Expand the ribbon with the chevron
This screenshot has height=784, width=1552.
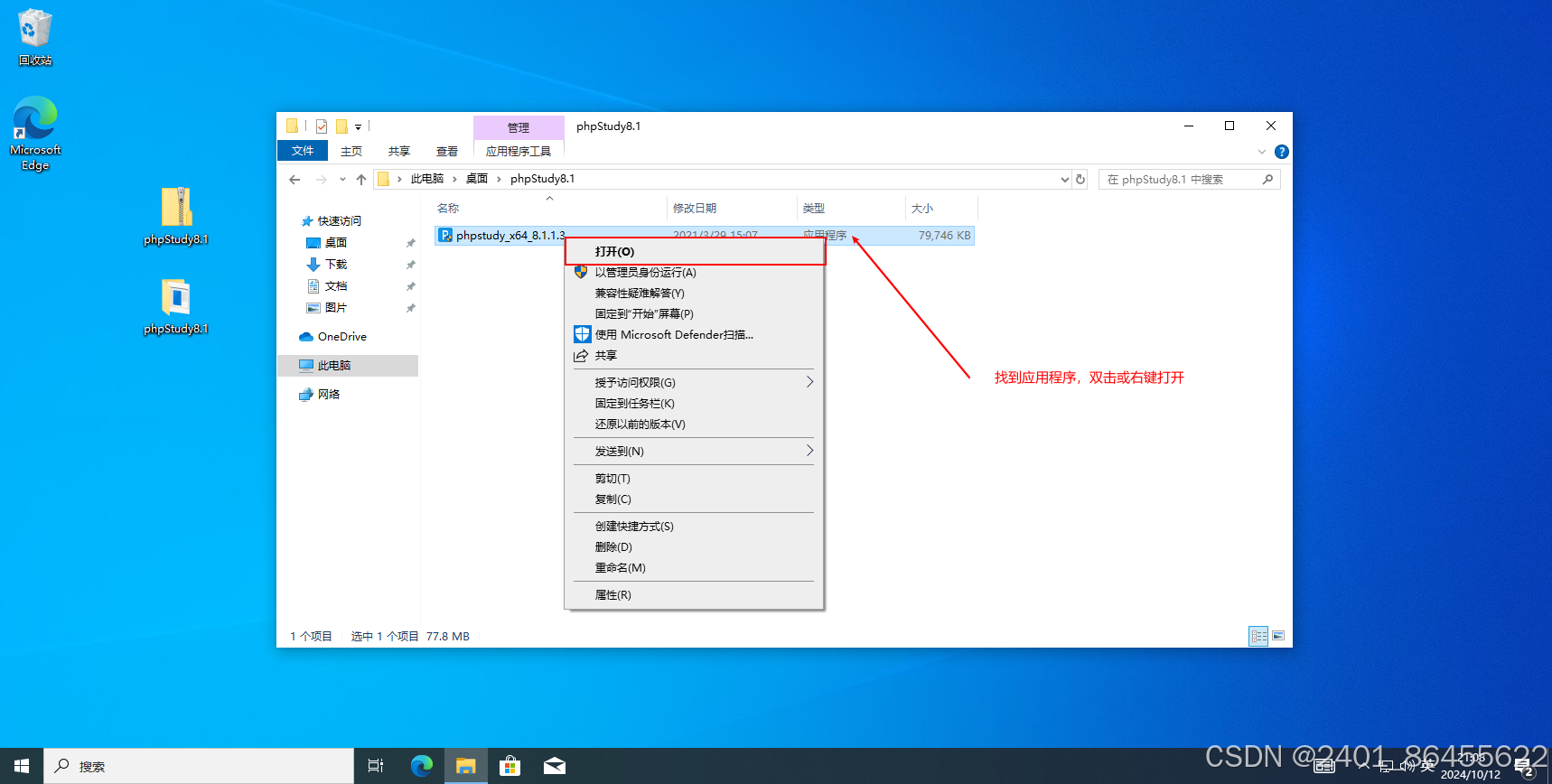tap(1262, 152)
